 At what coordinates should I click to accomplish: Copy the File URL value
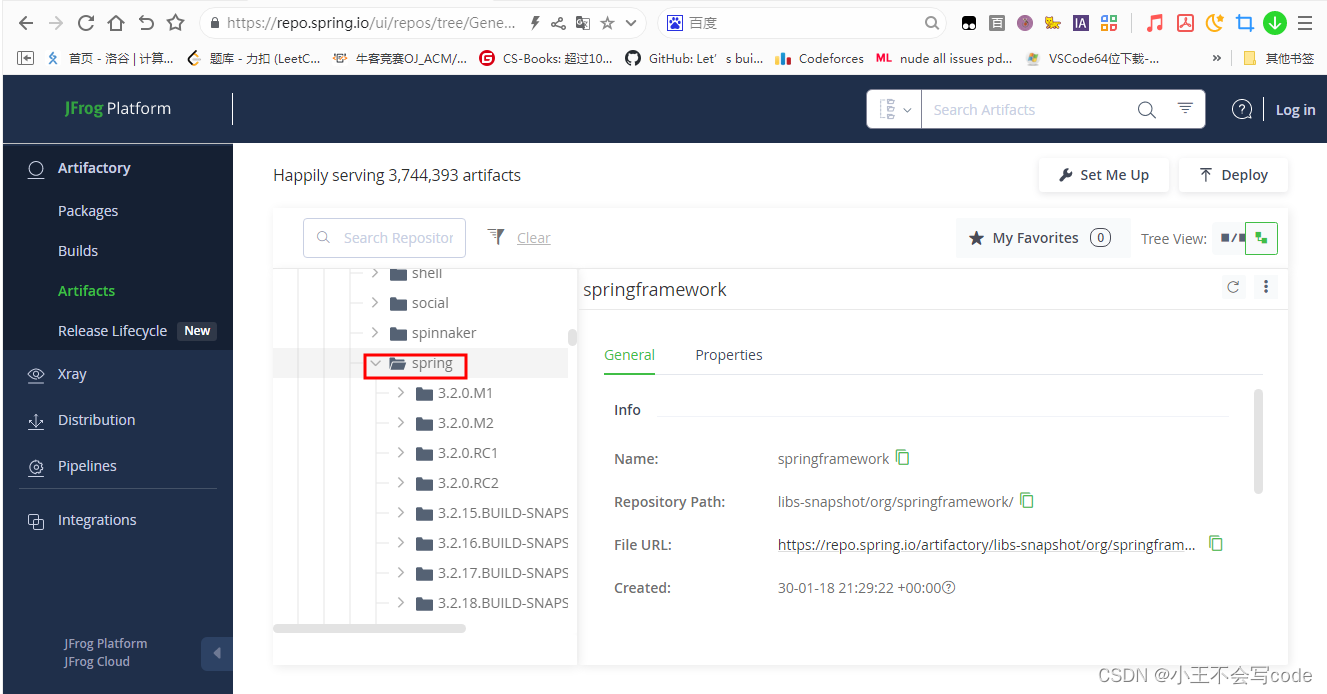click(1216, 544)
